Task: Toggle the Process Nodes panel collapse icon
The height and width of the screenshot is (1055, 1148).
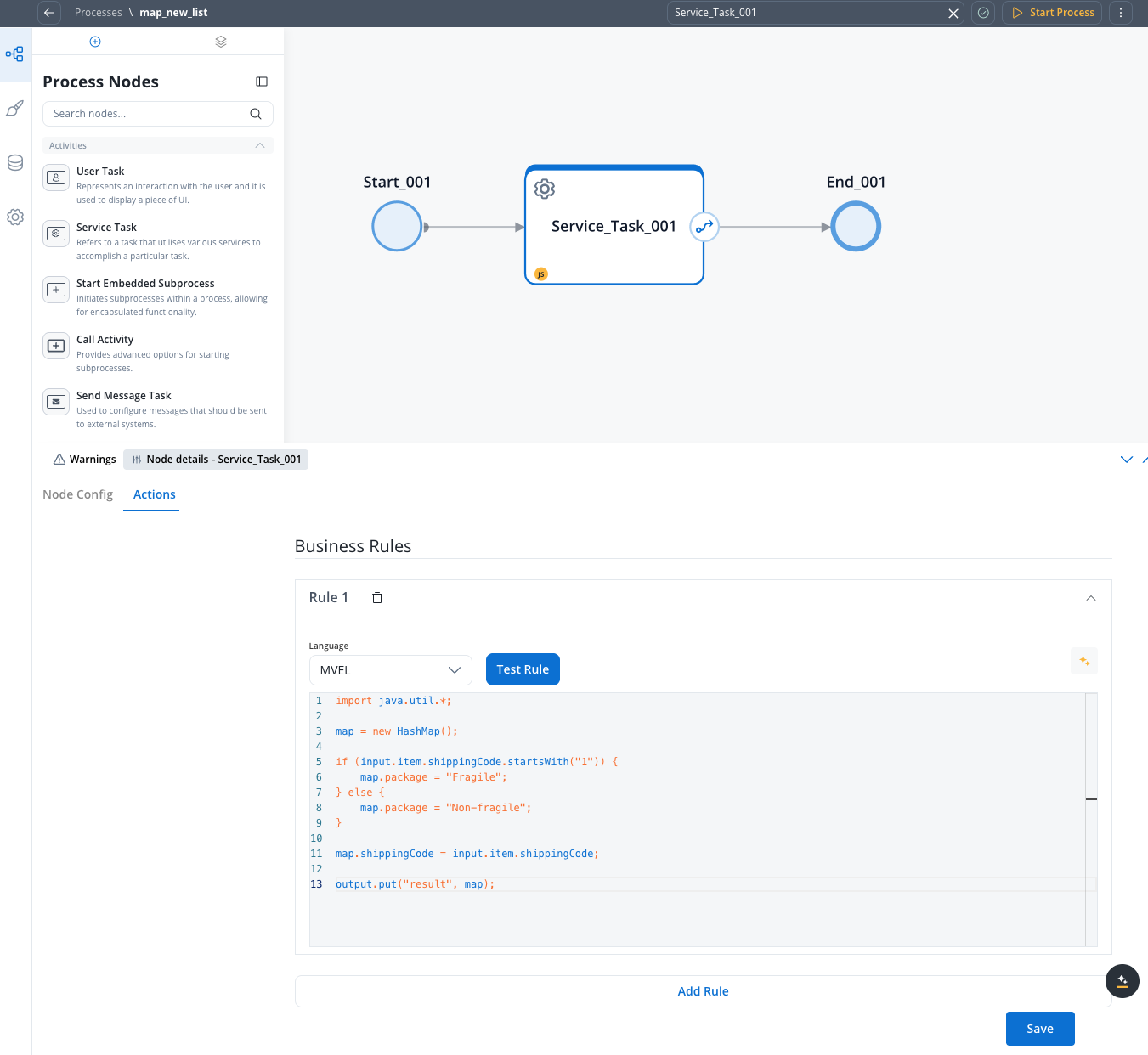Action: (262, 82)
